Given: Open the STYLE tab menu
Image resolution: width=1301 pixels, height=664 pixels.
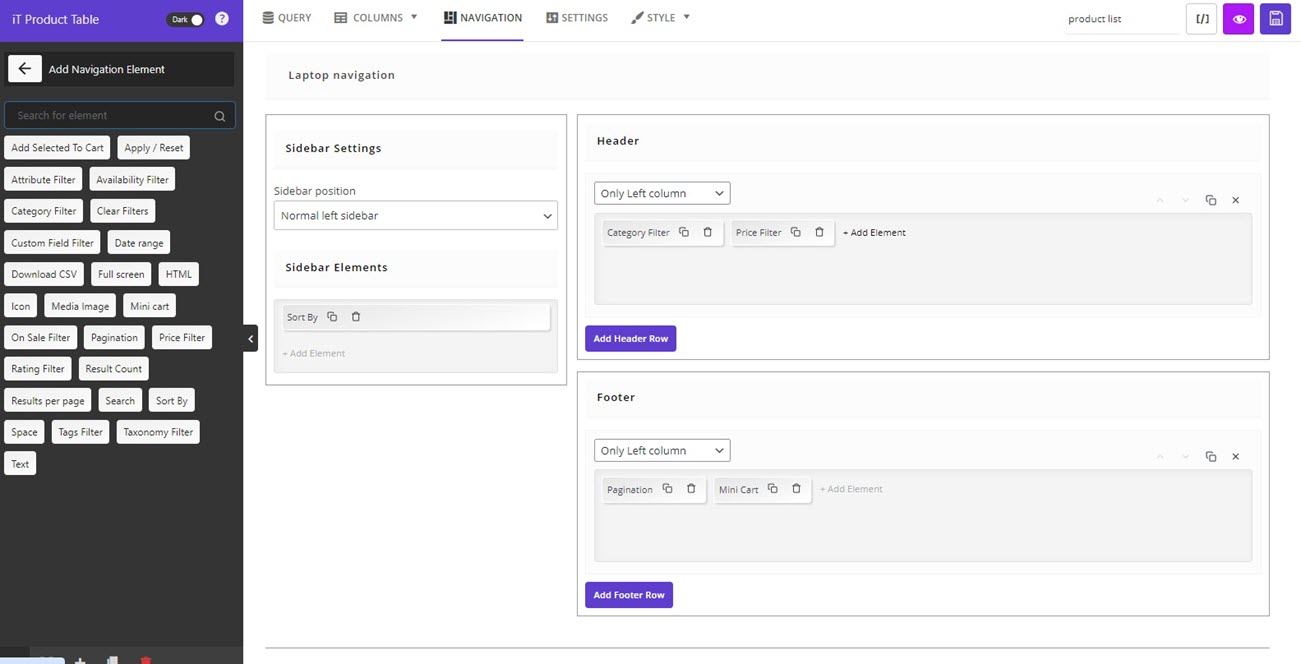Looking at the screenshot, I should (x=661, y=18).
